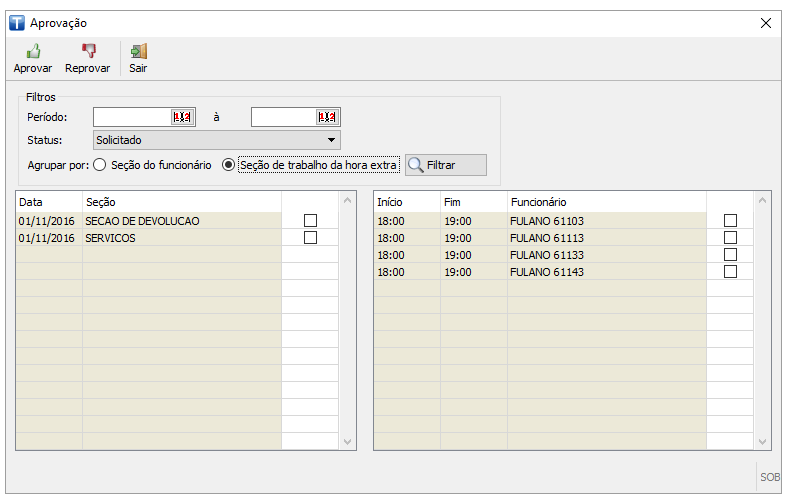Check the SERVICOS row checkbox
788x504 pixels.
coord(310,238)
